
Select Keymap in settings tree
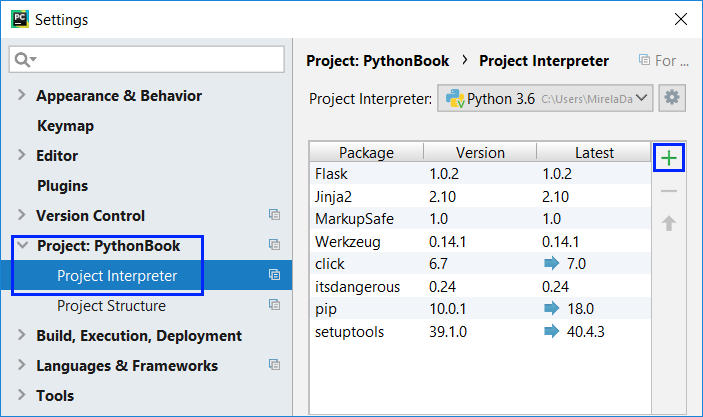coord(65,126)
